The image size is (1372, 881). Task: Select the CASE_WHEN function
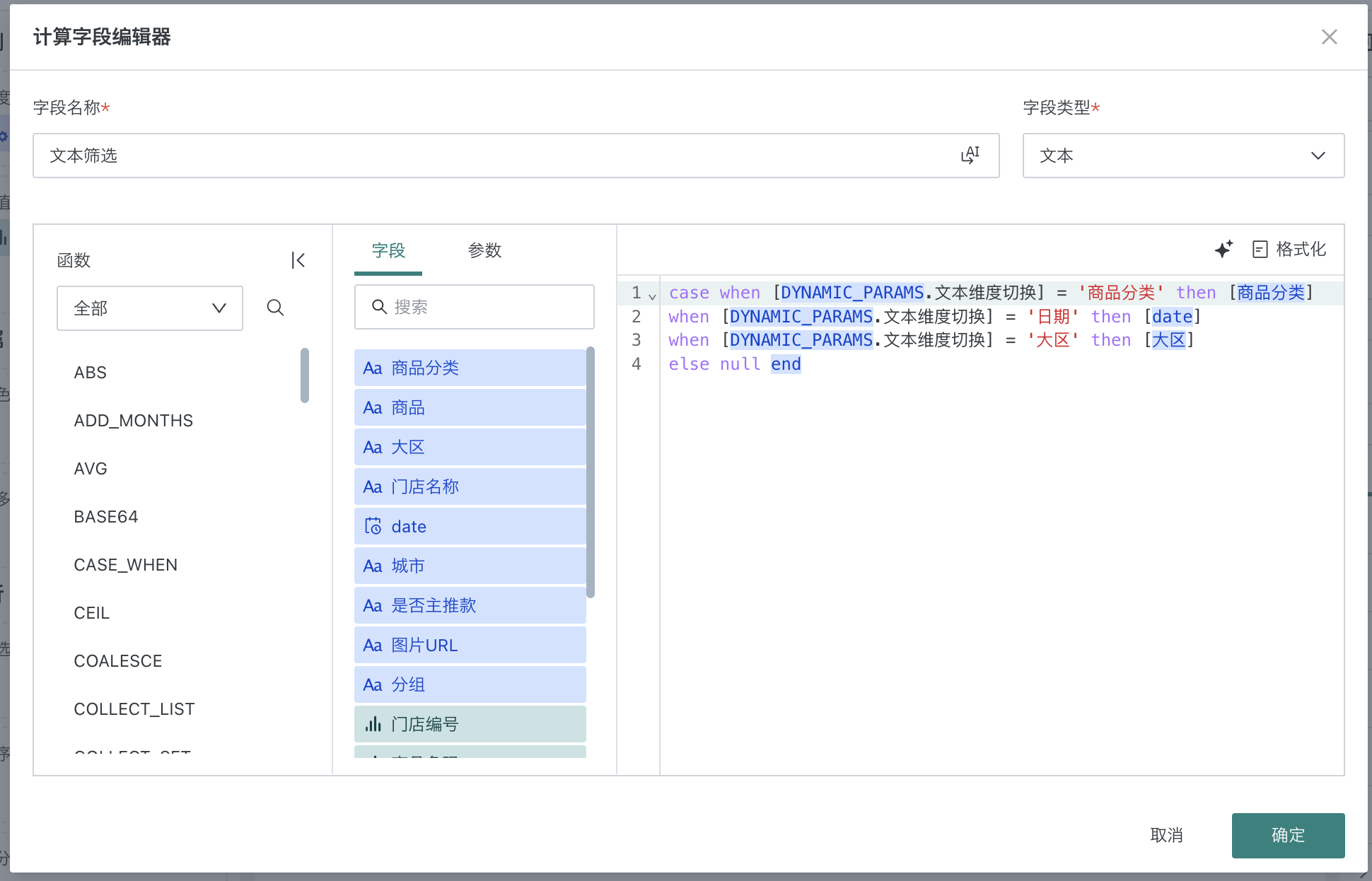(x=126, y=565)
